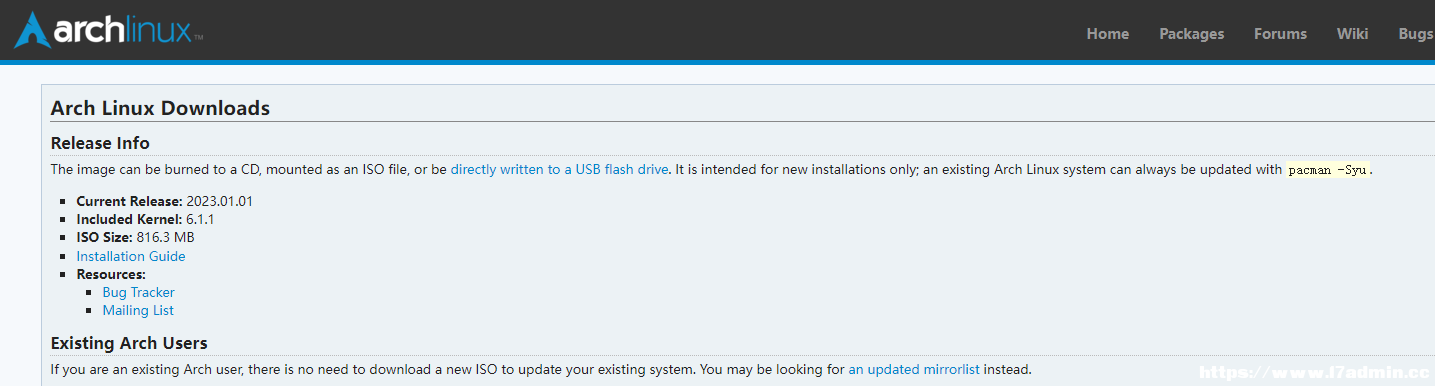This screenshot has width=1435, height=386.
Task: Click the 'Release Info' section heading
Action: [100, 142]
